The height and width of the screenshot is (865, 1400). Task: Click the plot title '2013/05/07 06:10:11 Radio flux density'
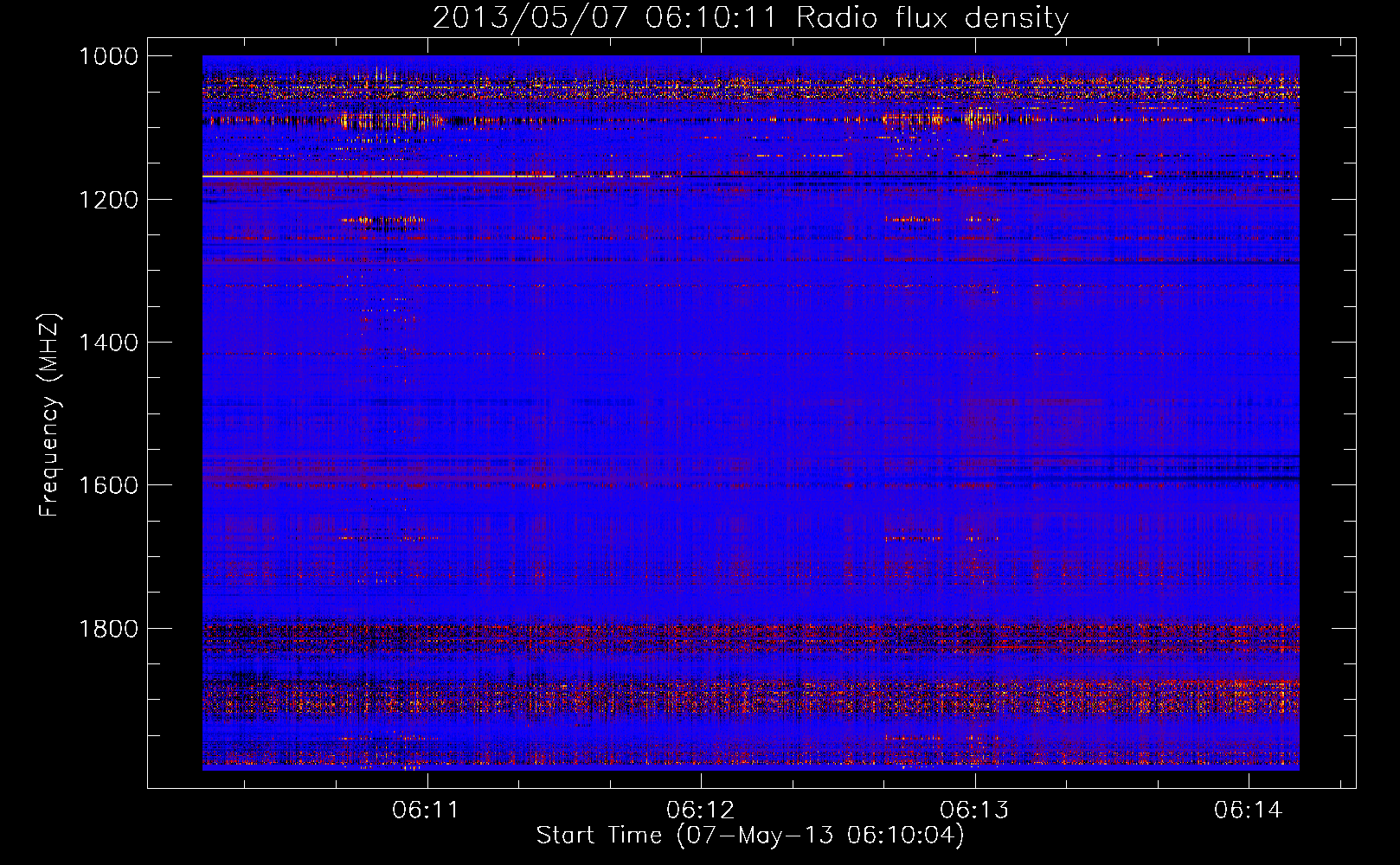click(750, 17)
